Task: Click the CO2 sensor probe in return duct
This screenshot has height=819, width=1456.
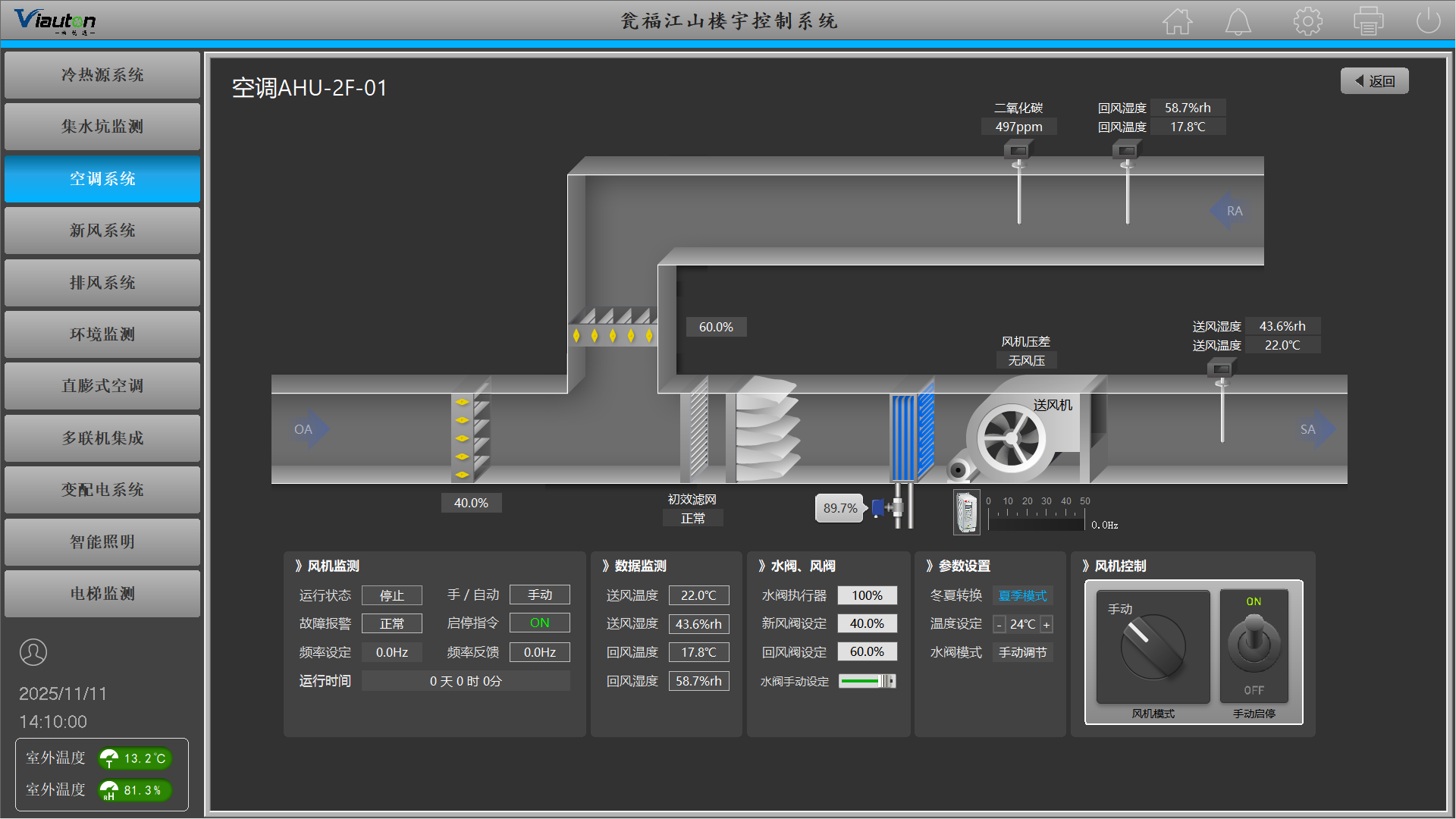Action: click(1018, 182)
